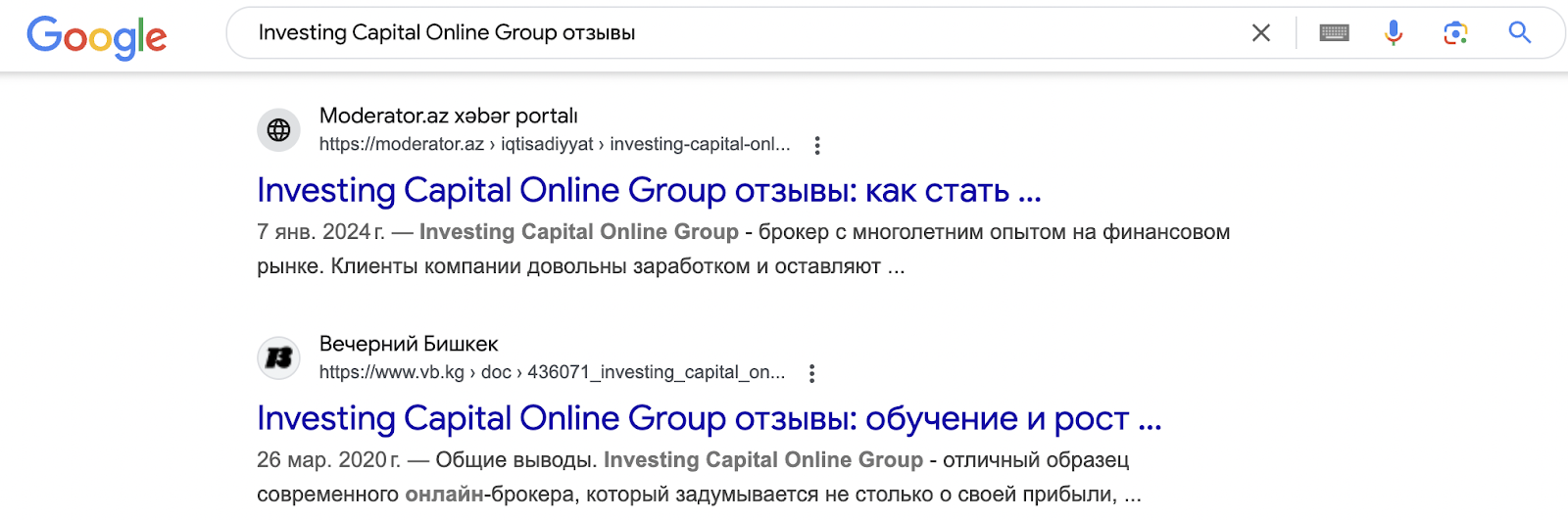Click the Вечерний Бишкек site favicon
1568x520 pixels.
(x=278, y=358)
